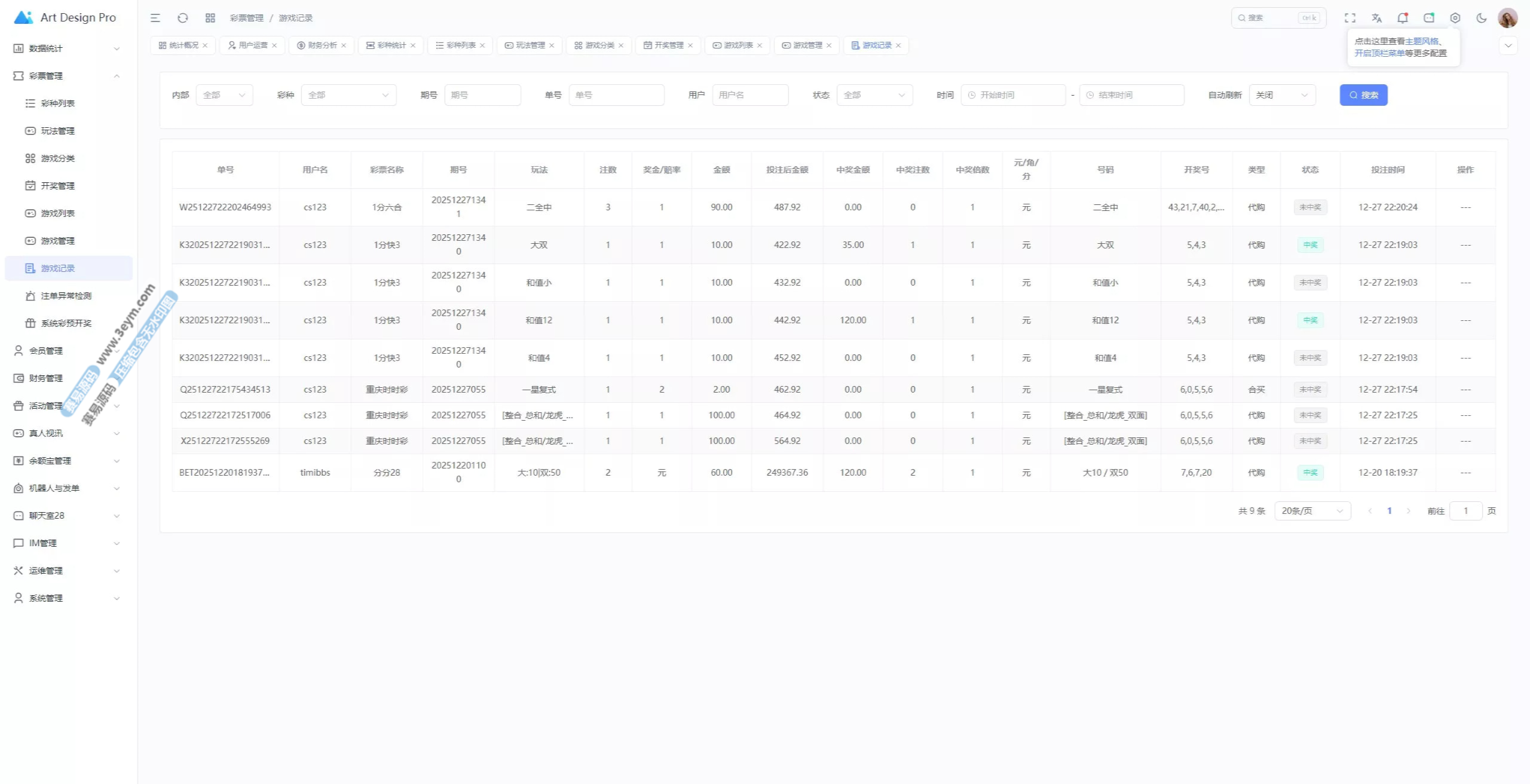Open the 状态 filter dropdown
1530x784 pixels.
pyautogui.click(x=874, y=95)
